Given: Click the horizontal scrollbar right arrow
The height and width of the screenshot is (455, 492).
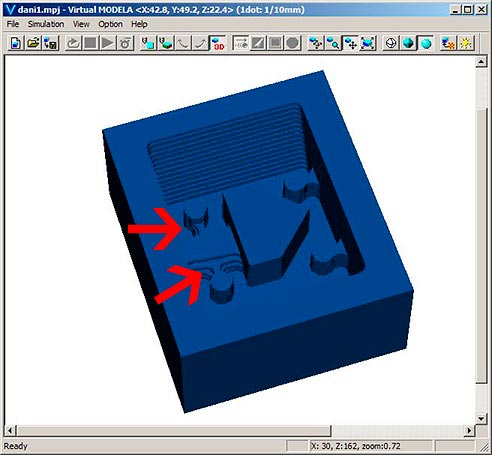Looking at the screenshot, I should coord(469,430).
